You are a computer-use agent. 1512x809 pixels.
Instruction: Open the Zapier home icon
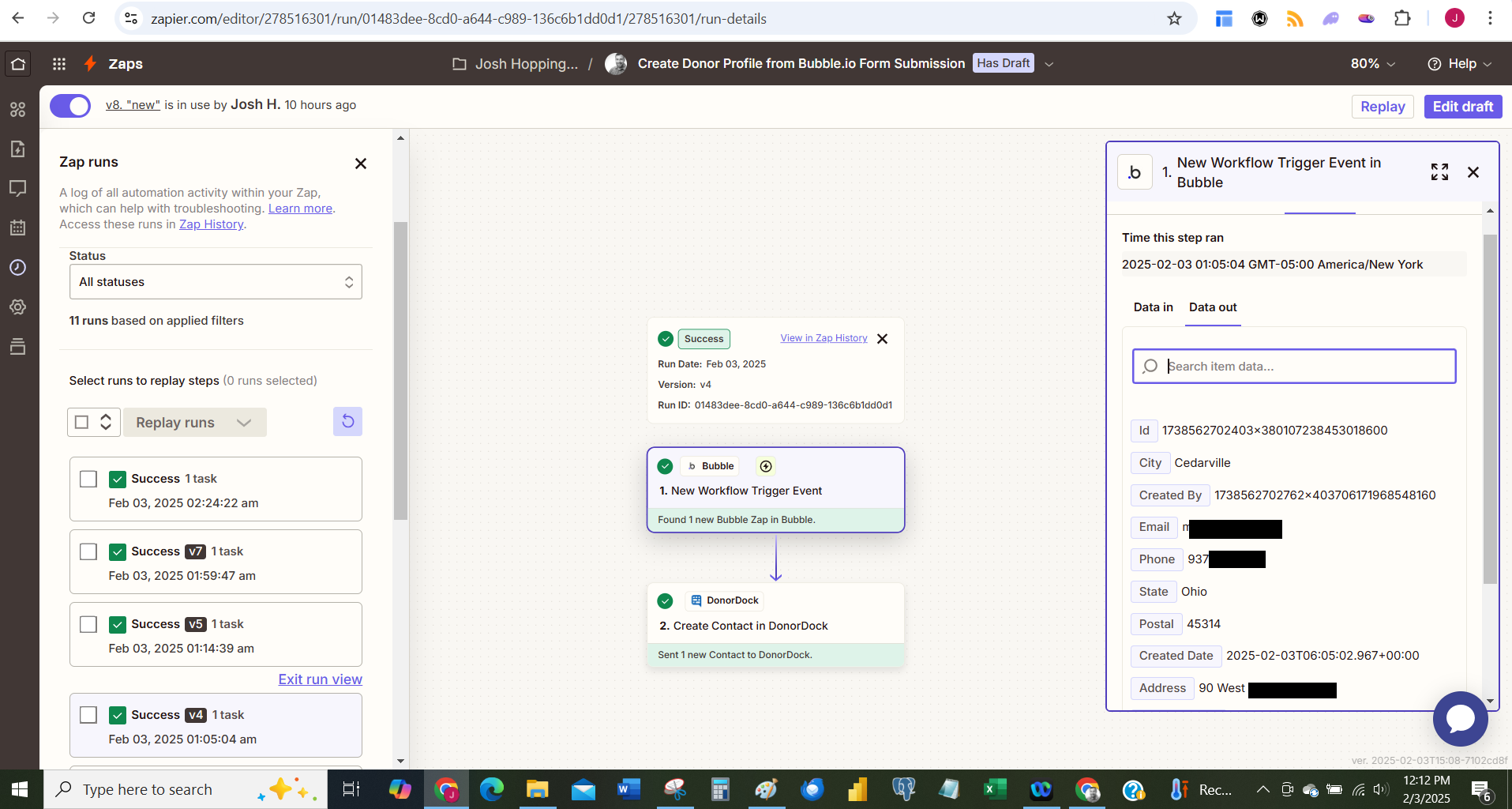coord(18,63)
